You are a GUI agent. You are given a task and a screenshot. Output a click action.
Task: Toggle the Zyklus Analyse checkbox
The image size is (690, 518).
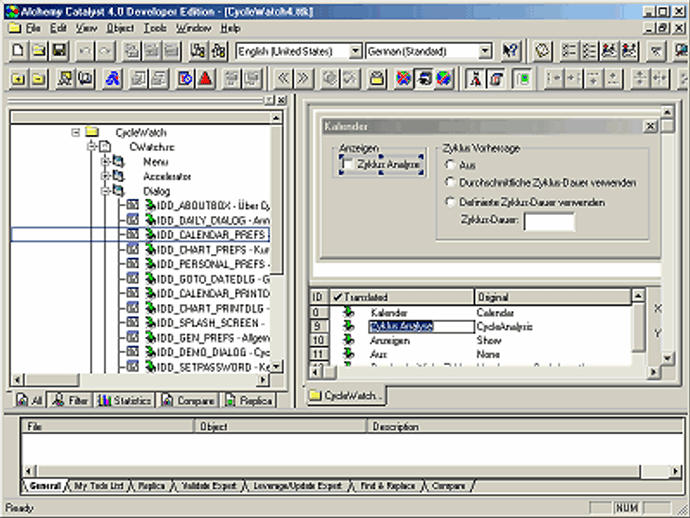348,164
